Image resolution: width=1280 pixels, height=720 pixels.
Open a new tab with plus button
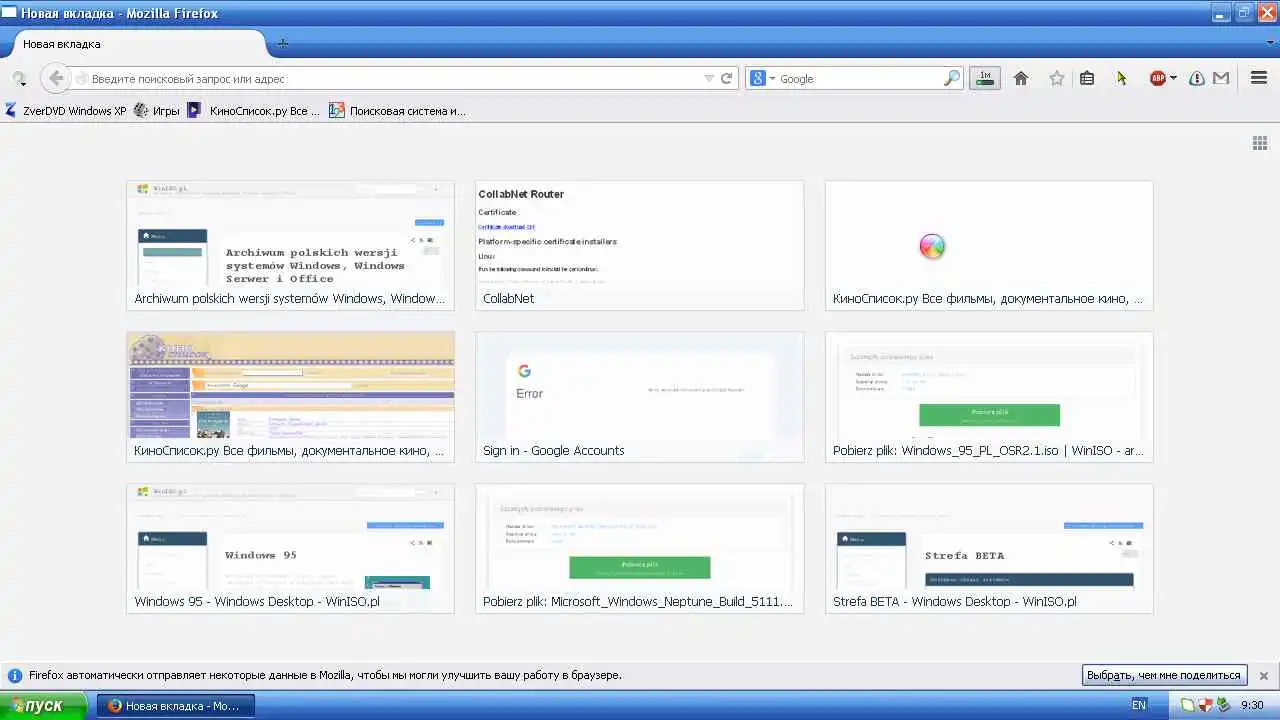(x=283, y=44)
